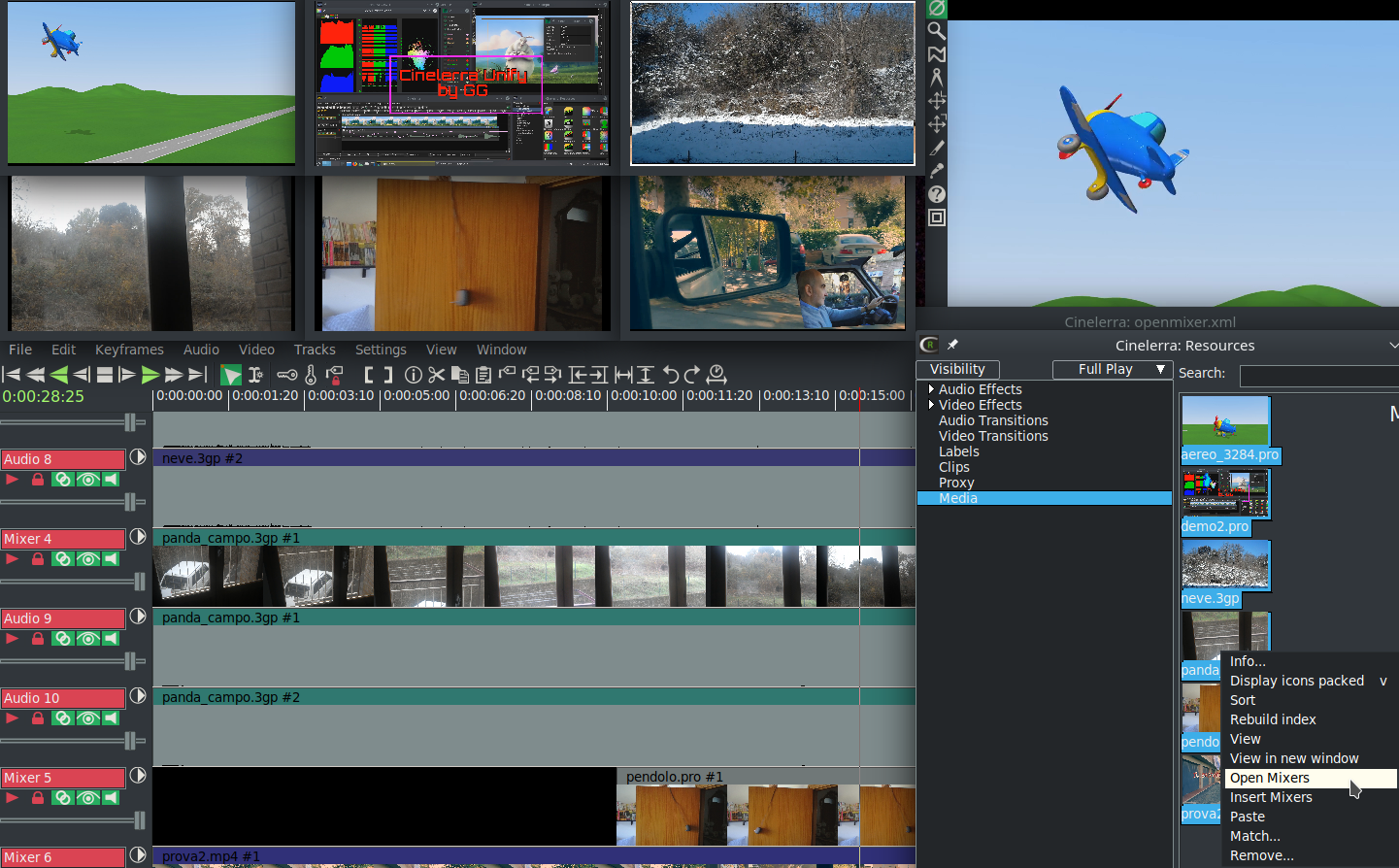Select Rebuild index in context menu
Viewport: 1399px width, 868px height.
point(1273,719)
